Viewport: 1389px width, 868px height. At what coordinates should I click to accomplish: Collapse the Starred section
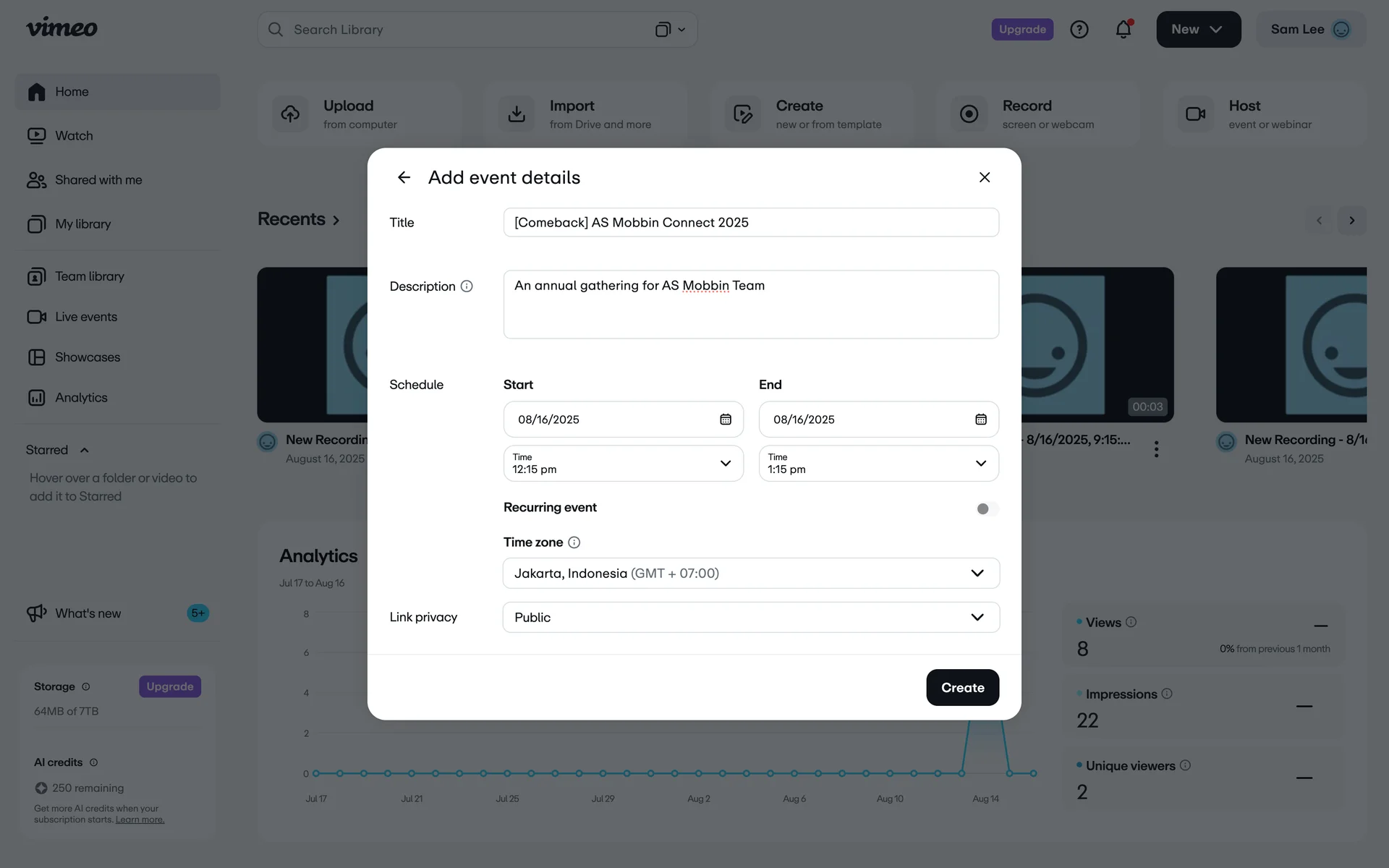[85, 450]
